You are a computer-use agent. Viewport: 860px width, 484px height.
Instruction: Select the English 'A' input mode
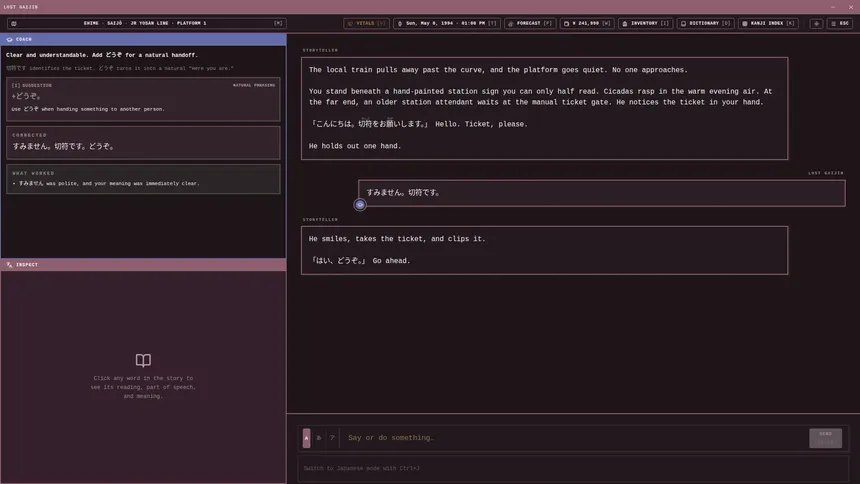click(307, 438)
